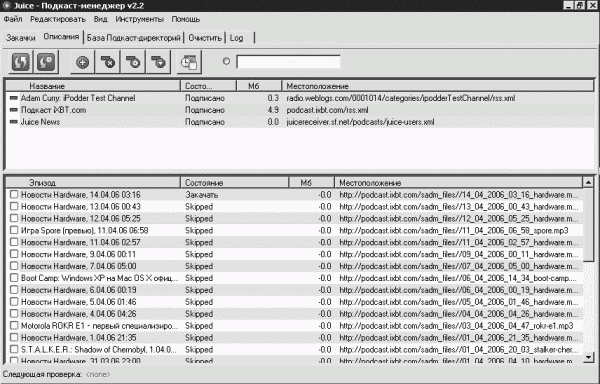Click the podcast.ixbt.com/rss.xml location cell
Image resolution: width=600 pixels, height=384 pixels.
pos(328,110)
